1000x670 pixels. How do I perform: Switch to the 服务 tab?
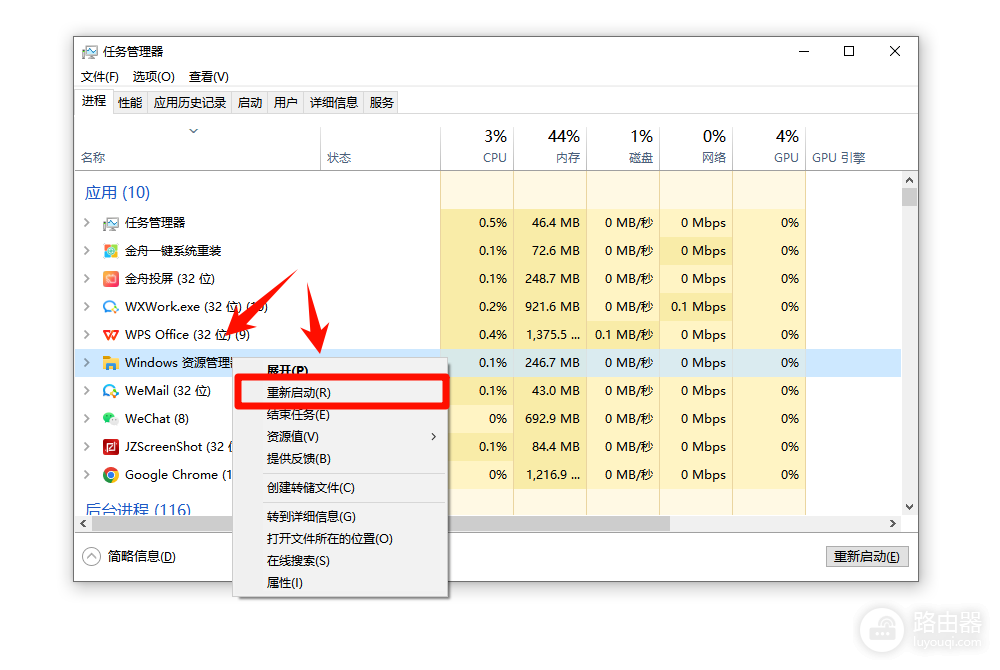pos(381,103)
